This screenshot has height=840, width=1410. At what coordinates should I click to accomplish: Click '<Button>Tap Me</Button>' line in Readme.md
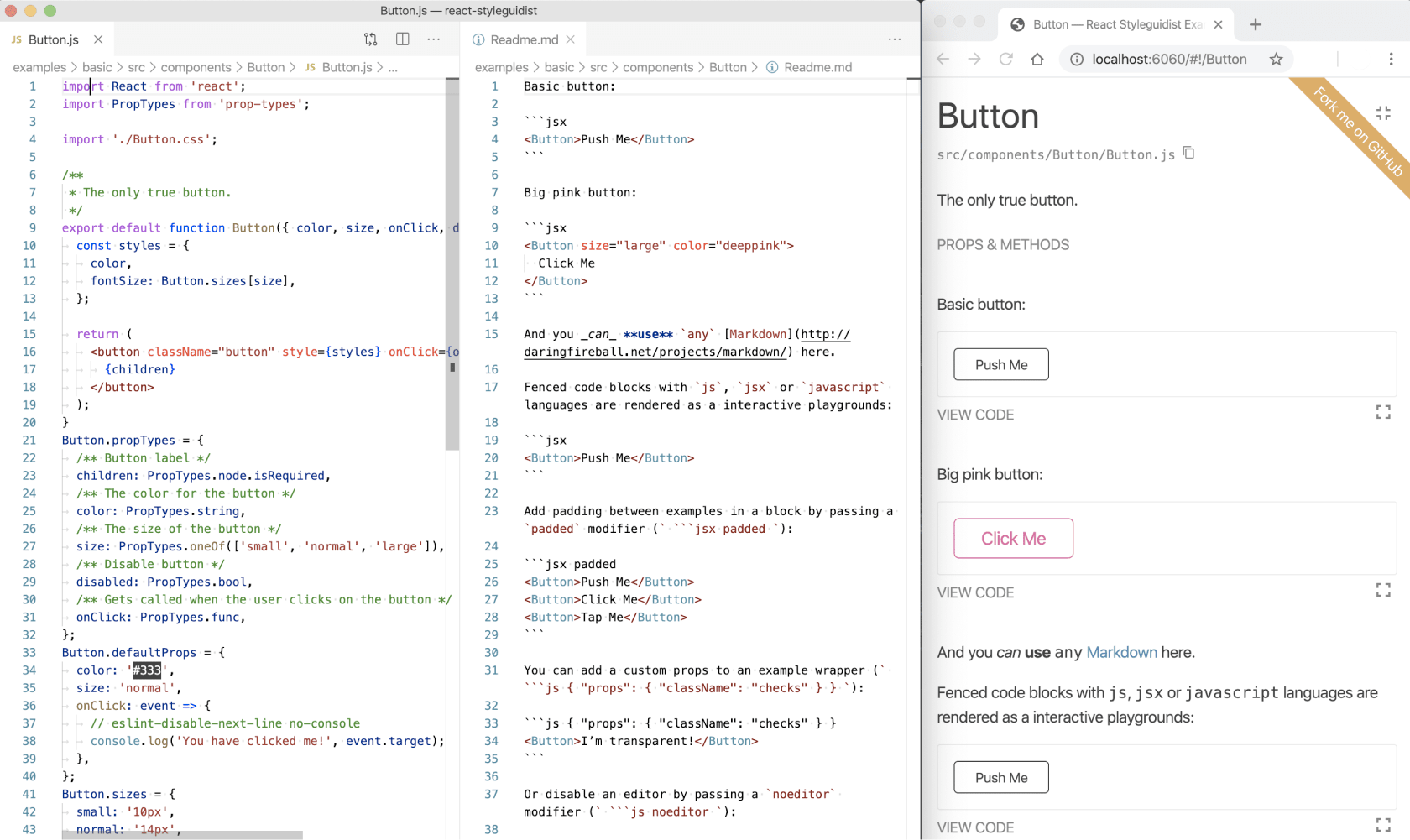(605, 617)
